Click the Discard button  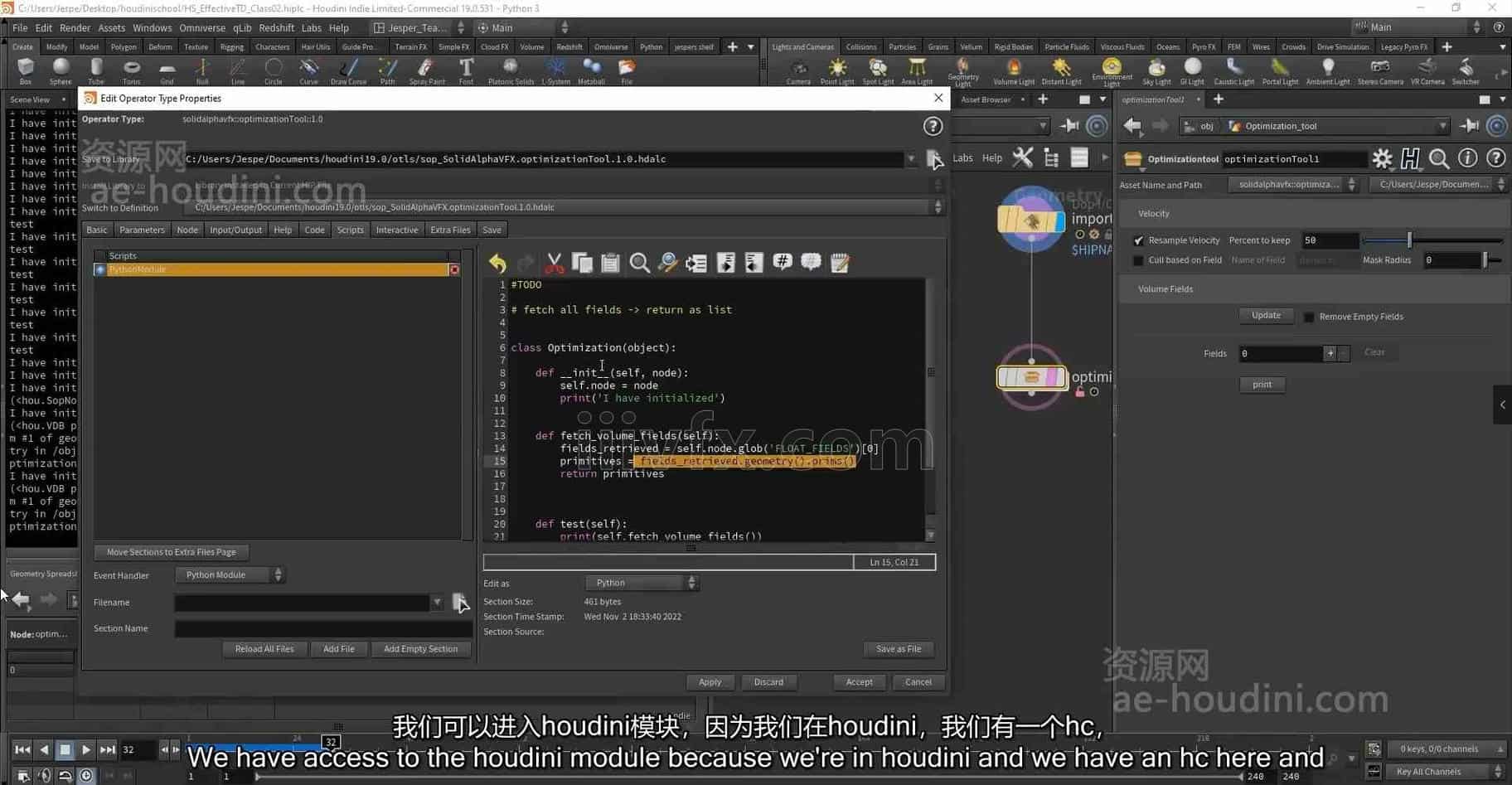tap(768, 682)
